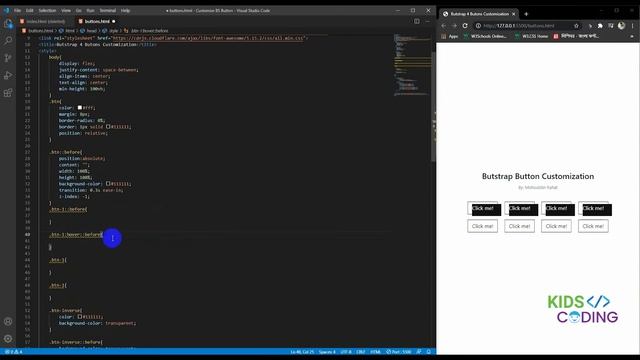Click the CRLF end-of-line status item
This screenshot has height=360, width=640.
click(361, 352)
